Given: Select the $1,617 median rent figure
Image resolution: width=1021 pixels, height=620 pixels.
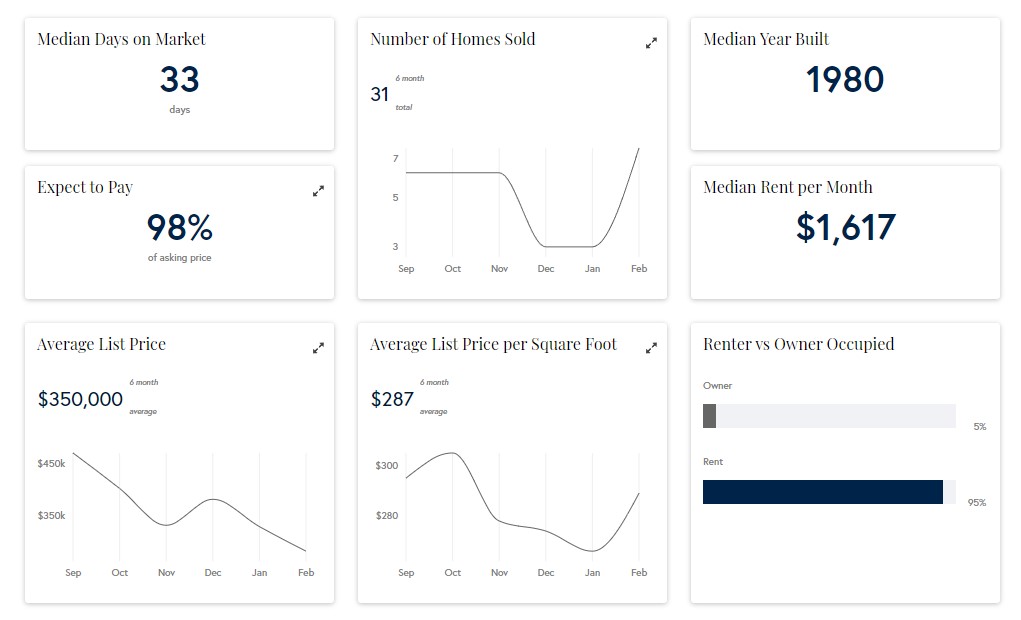Looking at the screenshot, I should (x=845, y=228).
